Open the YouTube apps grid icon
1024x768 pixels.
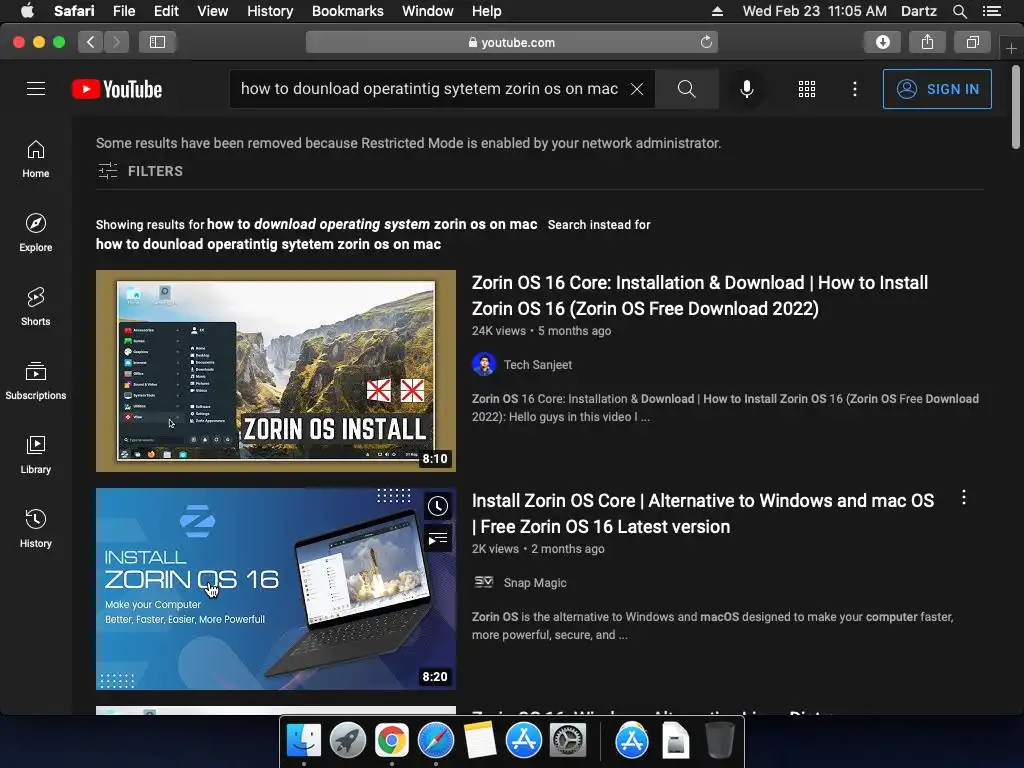coord(807,89)
